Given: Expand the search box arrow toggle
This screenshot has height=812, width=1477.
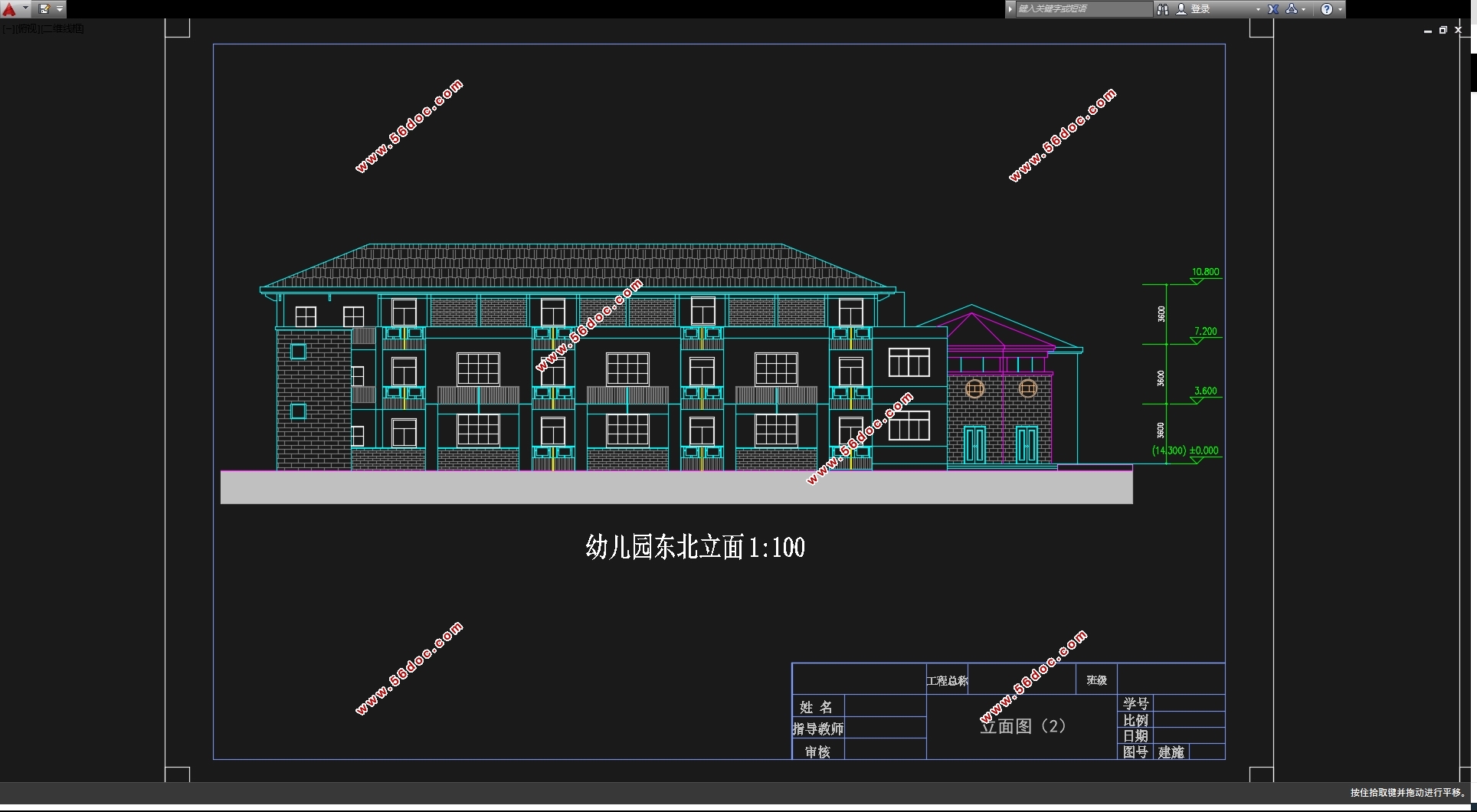Looking at the screenshot, I should pos(1010,9).
